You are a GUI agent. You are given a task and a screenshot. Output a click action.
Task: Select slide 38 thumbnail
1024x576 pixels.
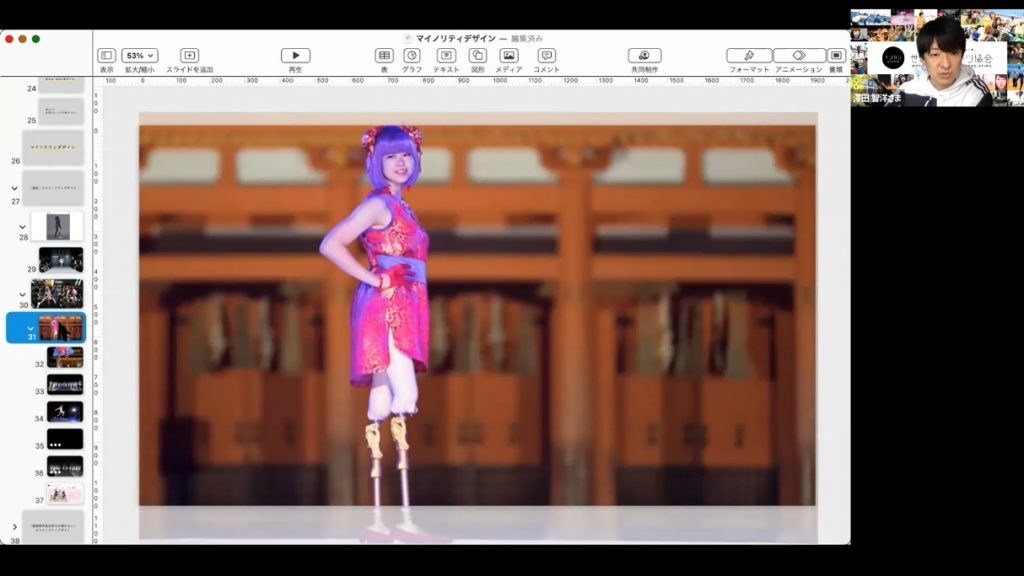pos(53,528)
